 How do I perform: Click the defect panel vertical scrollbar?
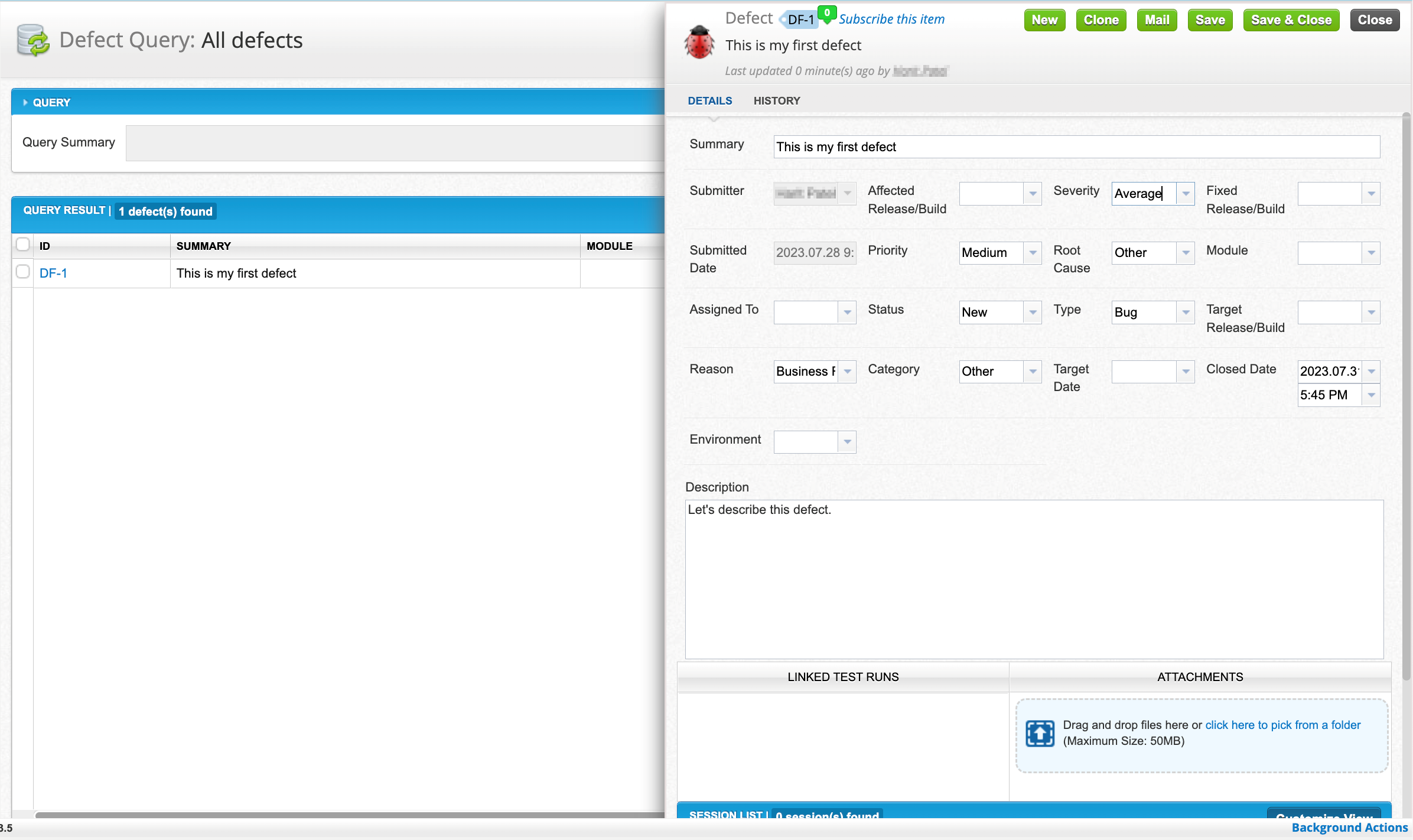1407,396
